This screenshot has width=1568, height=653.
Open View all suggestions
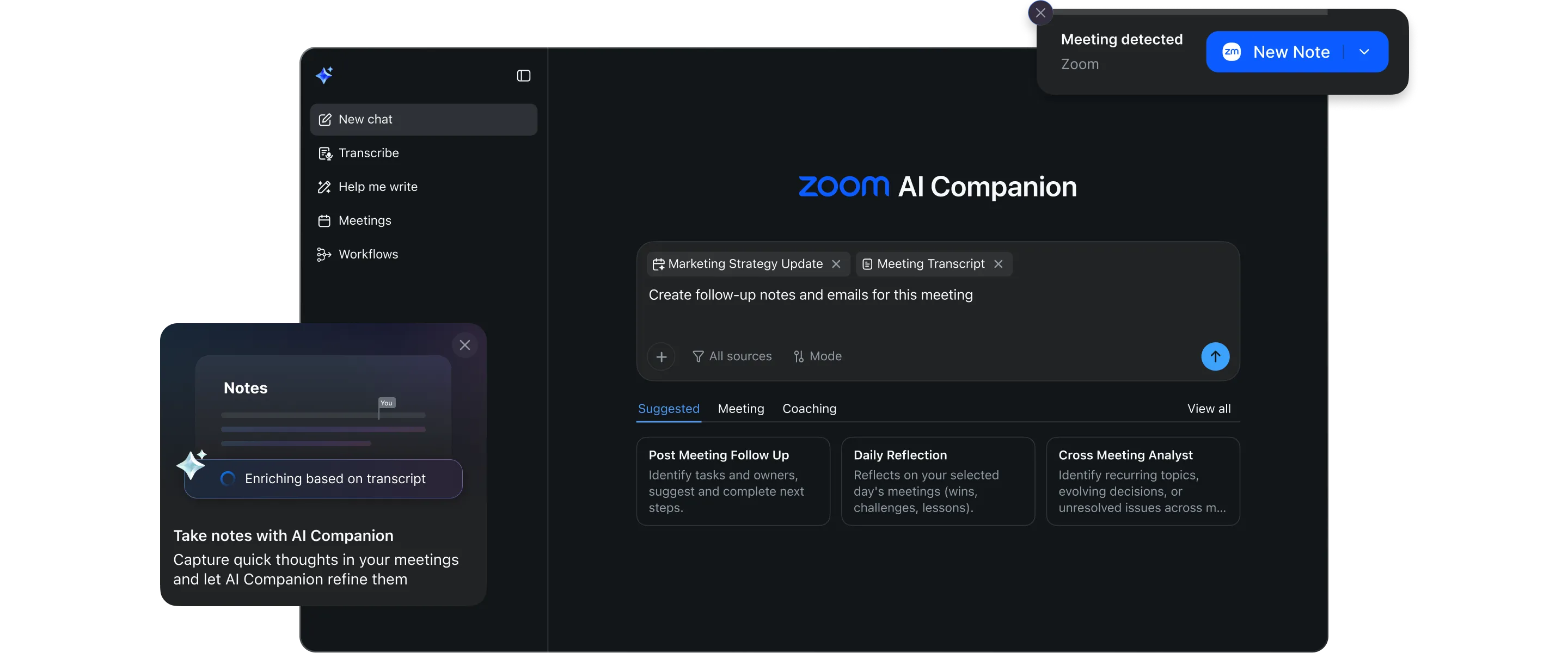[1209, 408]
